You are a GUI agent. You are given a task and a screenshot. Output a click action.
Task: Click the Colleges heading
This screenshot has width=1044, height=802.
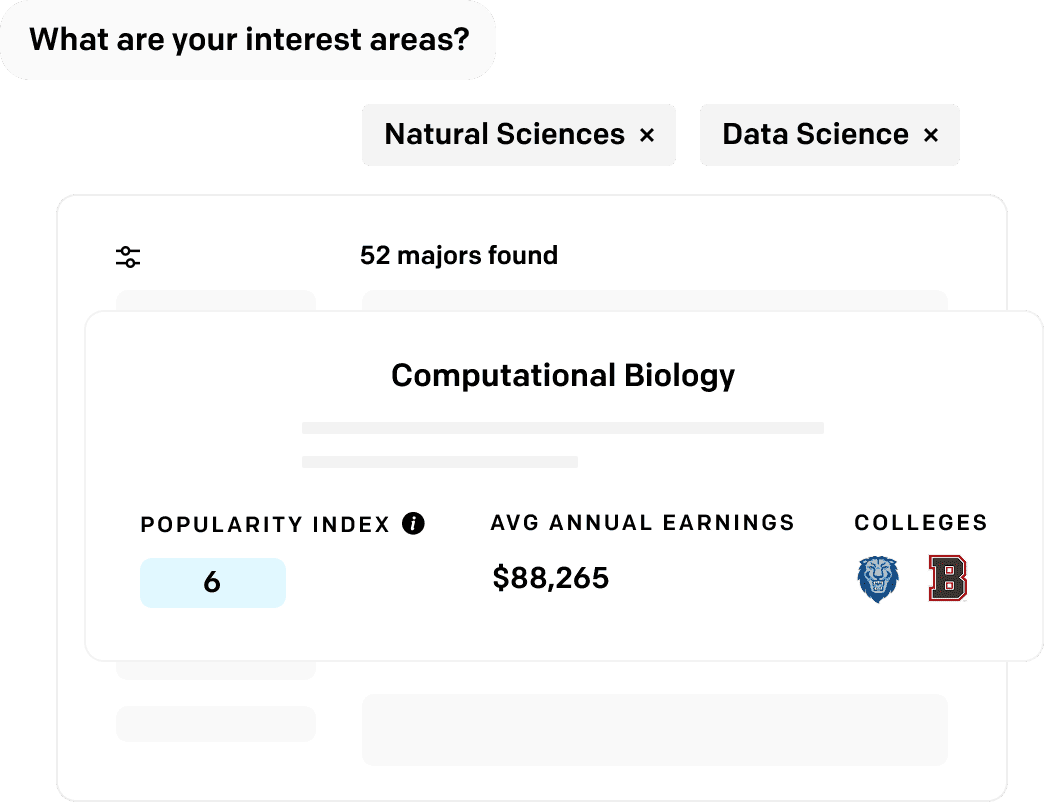tap(921, 523)
